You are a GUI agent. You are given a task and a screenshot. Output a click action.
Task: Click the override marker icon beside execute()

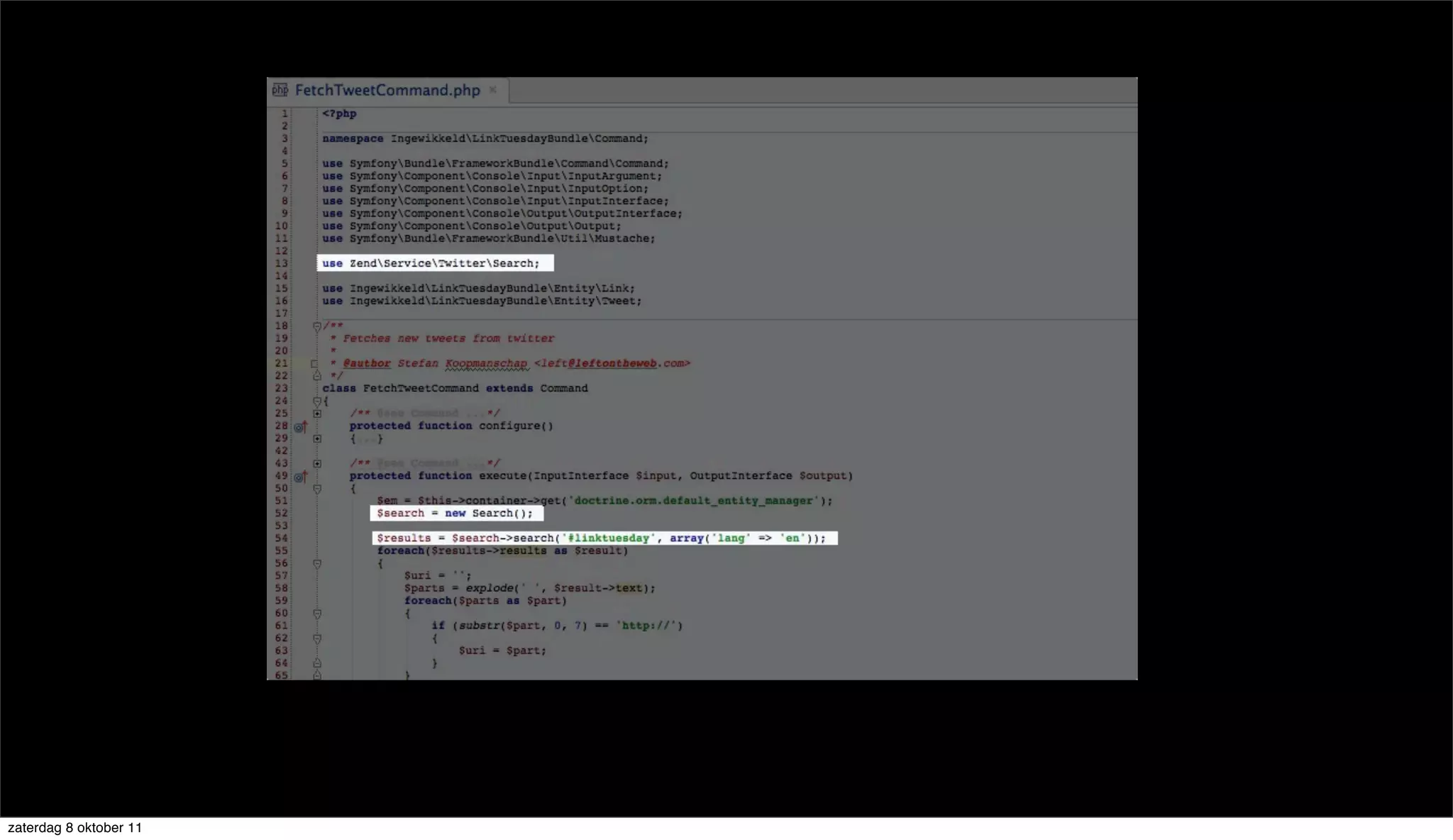click(x=301, y=477)
